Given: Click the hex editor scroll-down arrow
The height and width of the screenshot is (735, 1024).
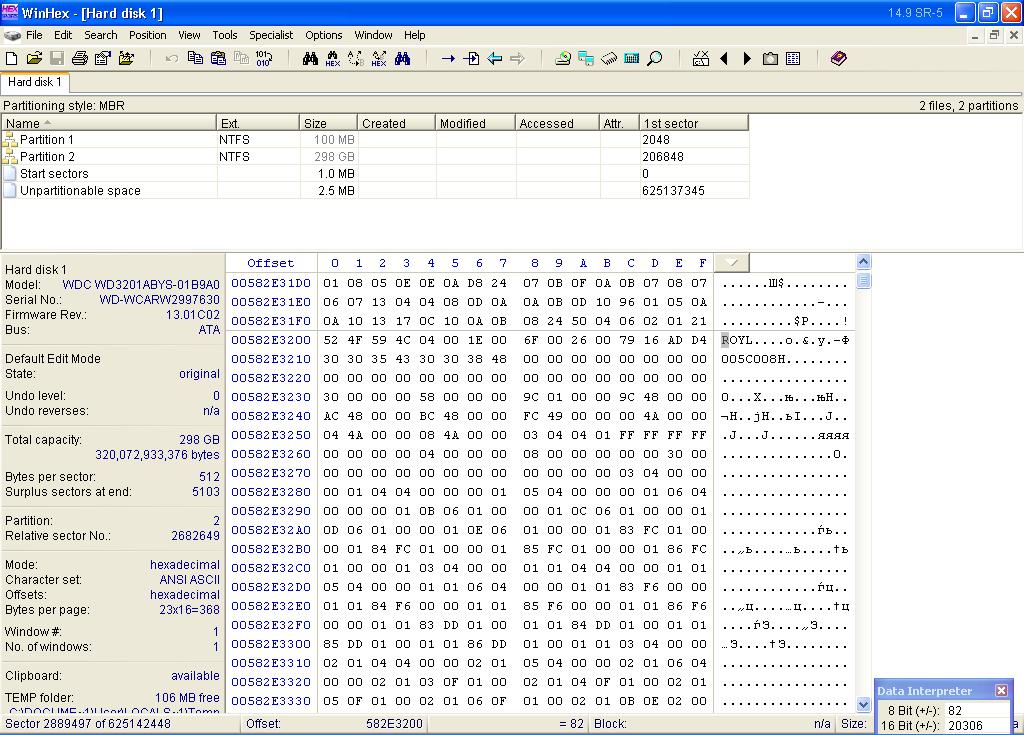Looking at the screenshot, I should click(x=863, y=704).
